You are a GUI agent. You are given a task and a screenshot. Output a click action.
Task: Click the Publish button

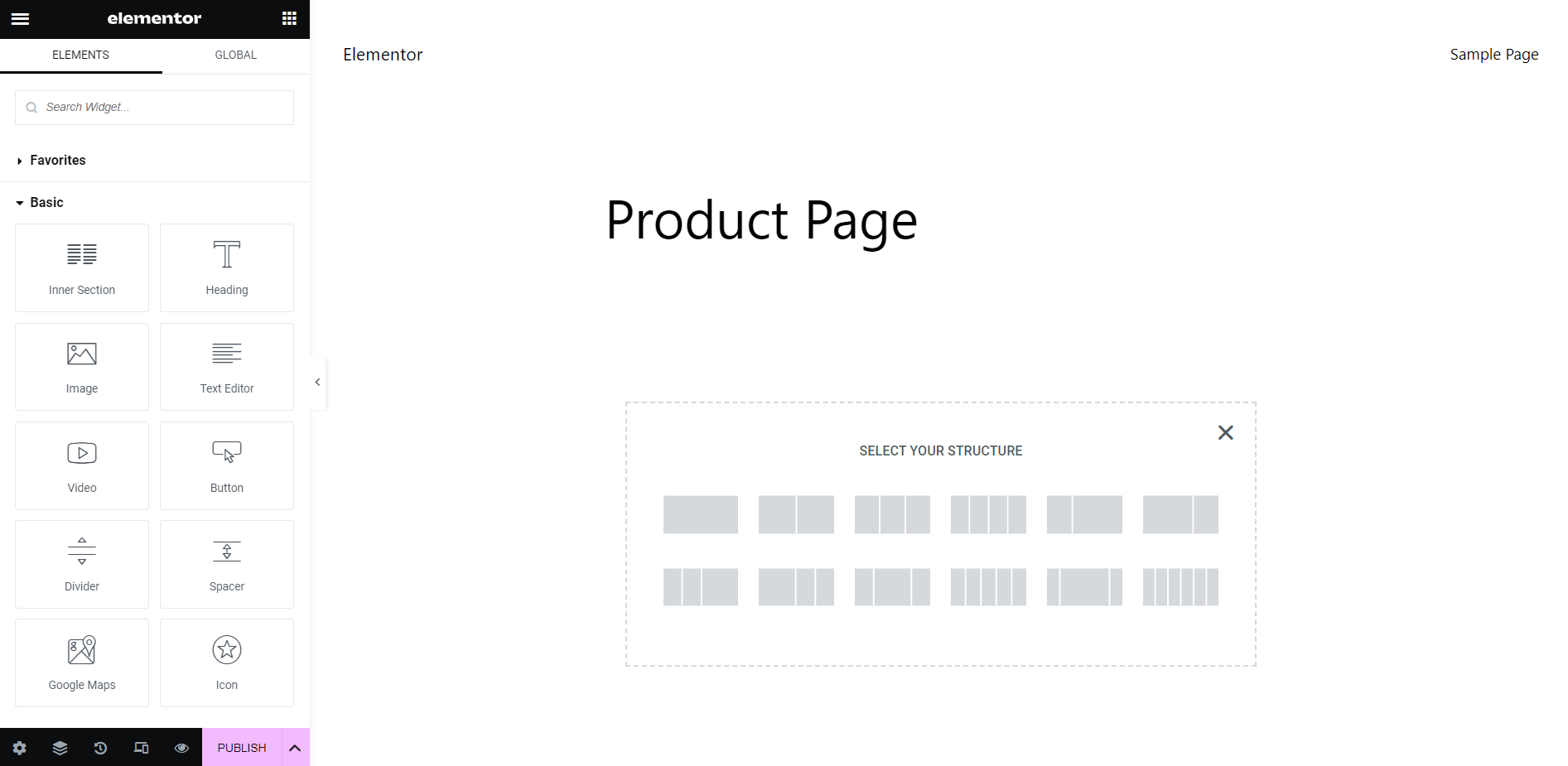point(242,748)
